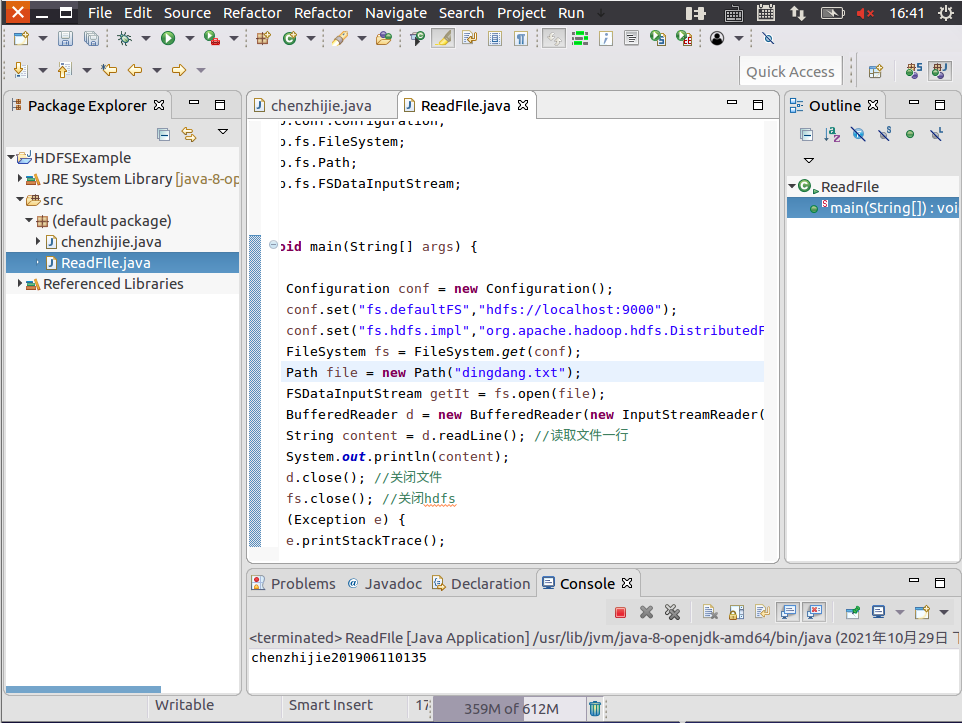Click the green Run button in toolbar
962x723 pixels.
pos(167,38)
